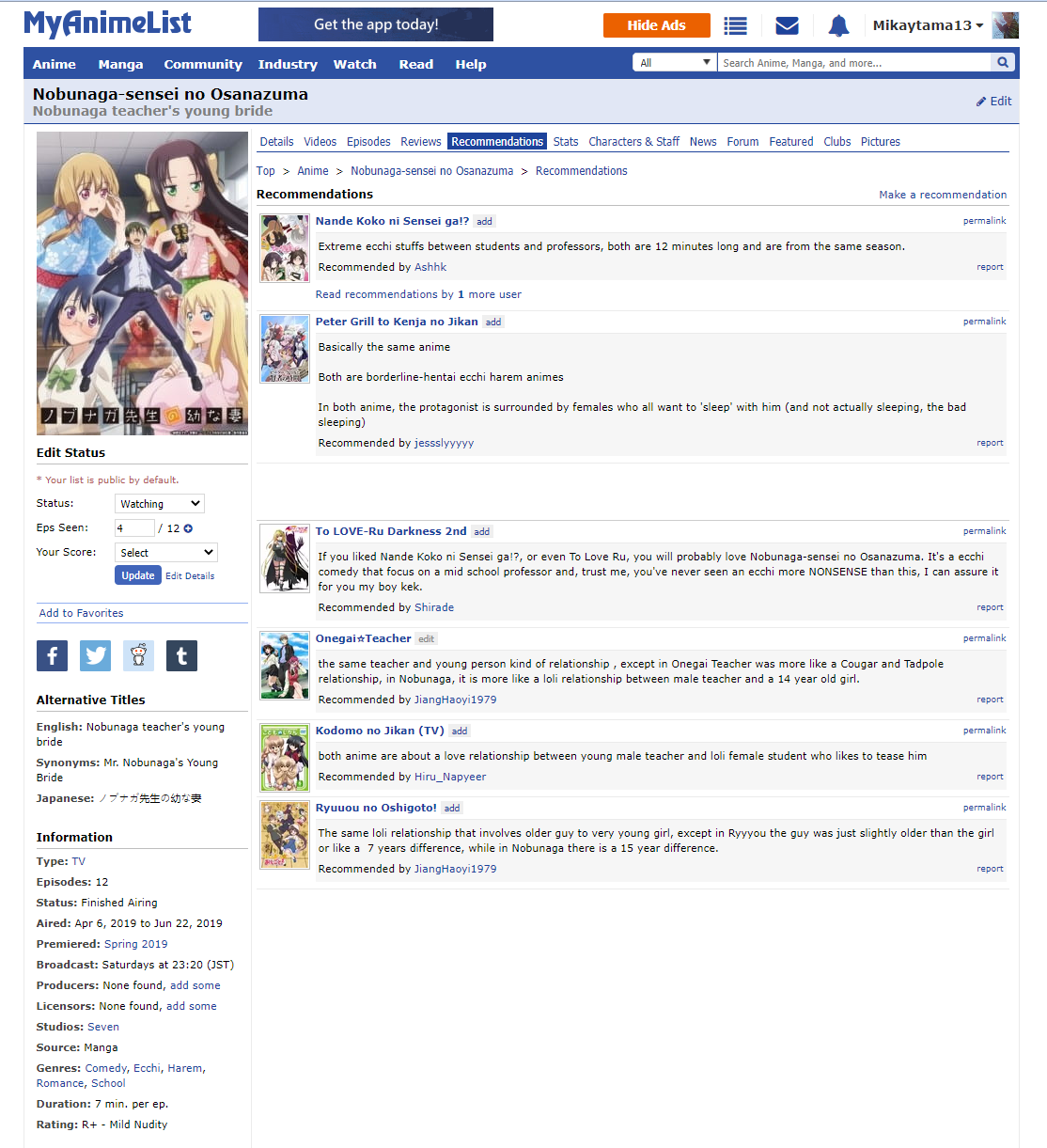
Task: Edit Onegai Teacher list entry
Action: tap(427, 639)
